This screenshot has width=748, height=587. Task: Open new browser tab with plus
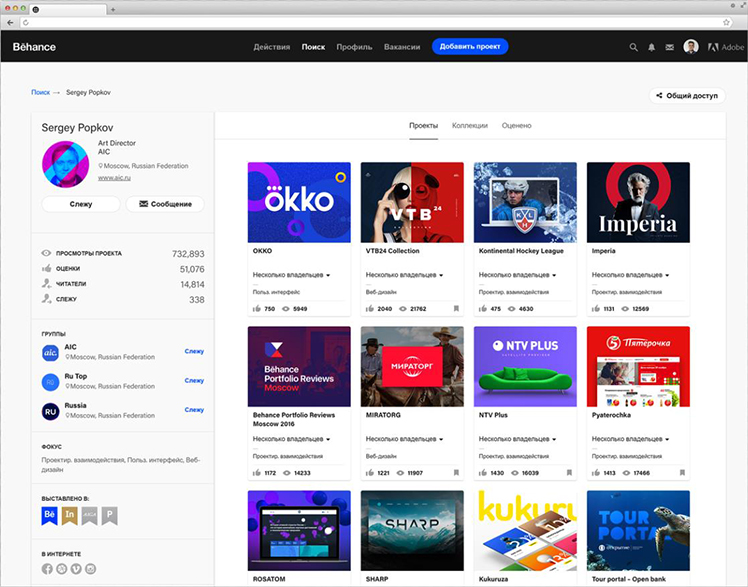(113, 9)
